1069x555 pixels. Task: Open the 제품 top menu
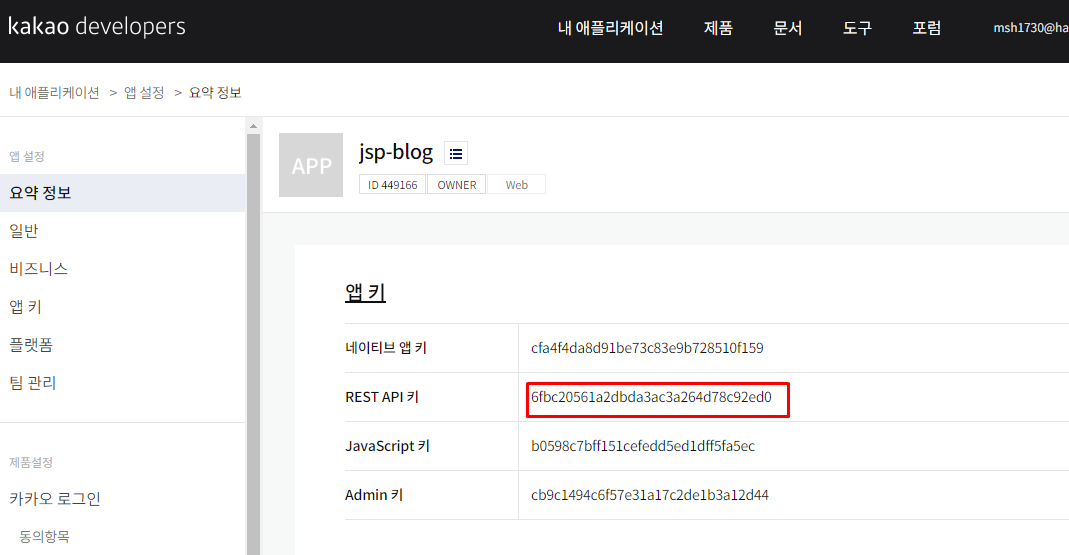coord(718,28)
